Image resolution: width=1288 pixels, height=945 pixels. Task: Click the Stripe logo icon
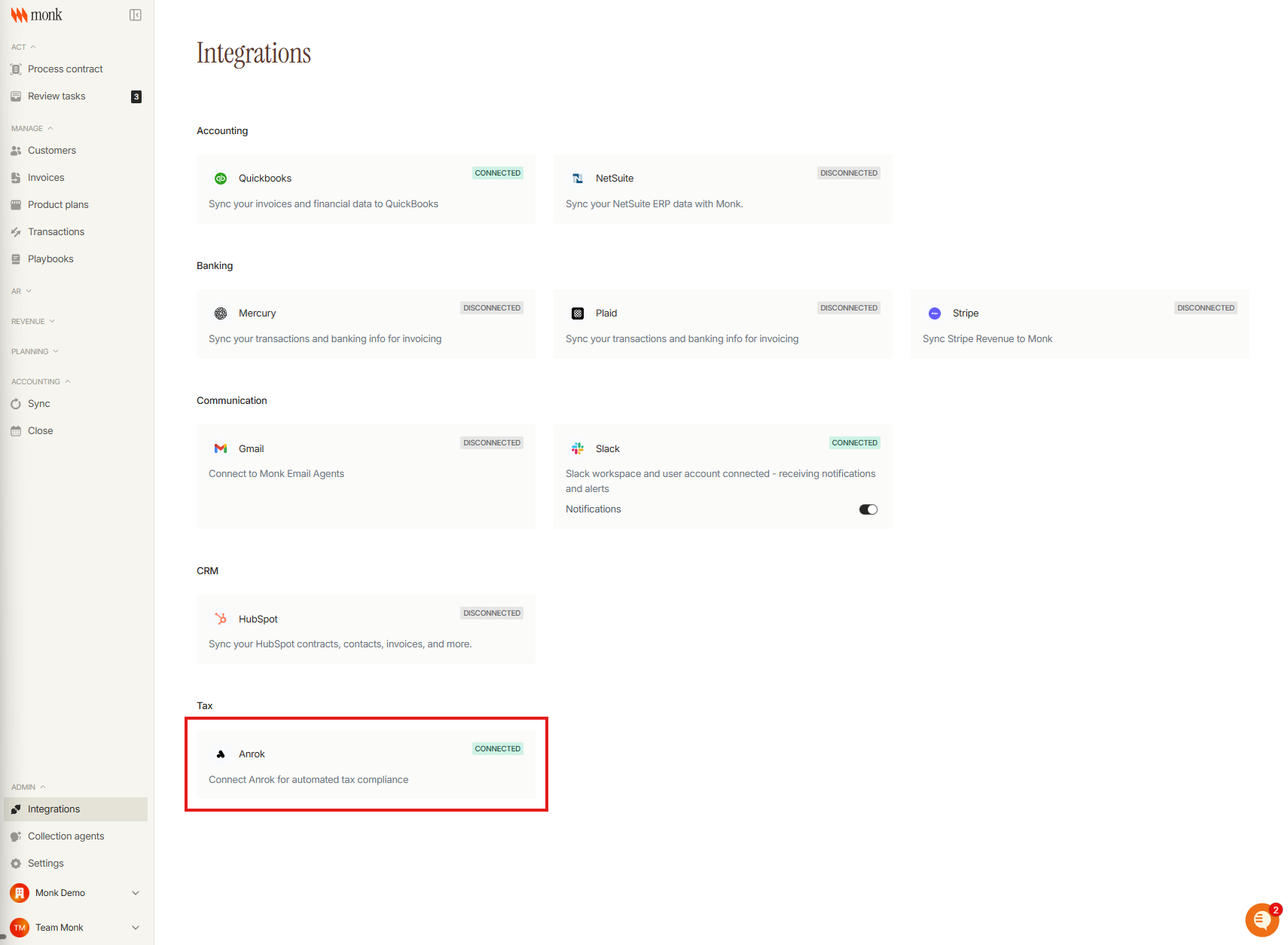pyautogui.click(x=935, y=313)
